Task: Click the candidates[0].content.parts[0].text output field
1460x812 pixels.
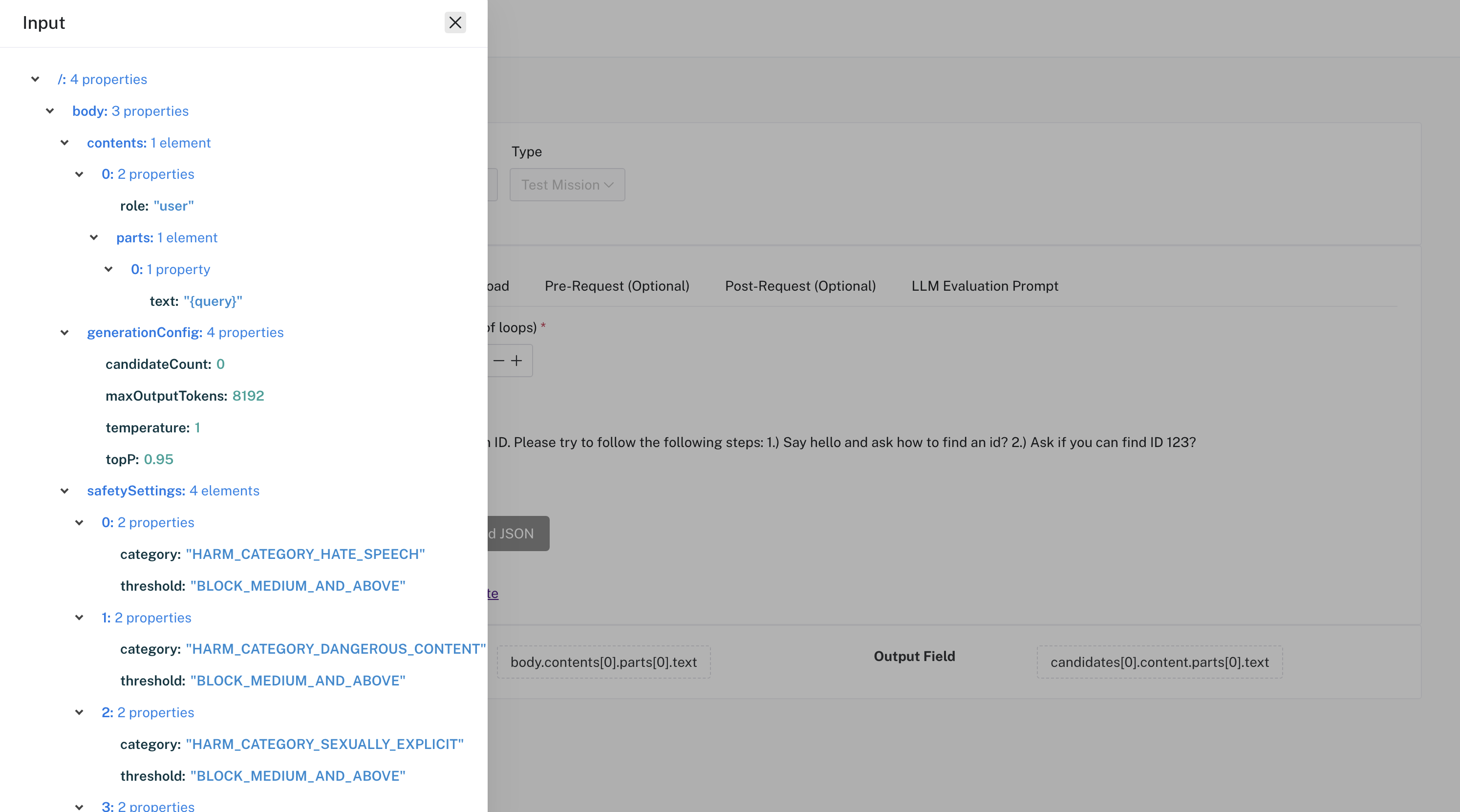Action: (1159, 662)
